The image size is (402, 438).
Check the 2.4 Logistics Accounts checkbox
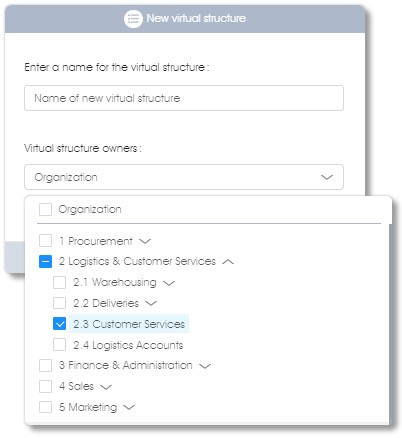59,345
